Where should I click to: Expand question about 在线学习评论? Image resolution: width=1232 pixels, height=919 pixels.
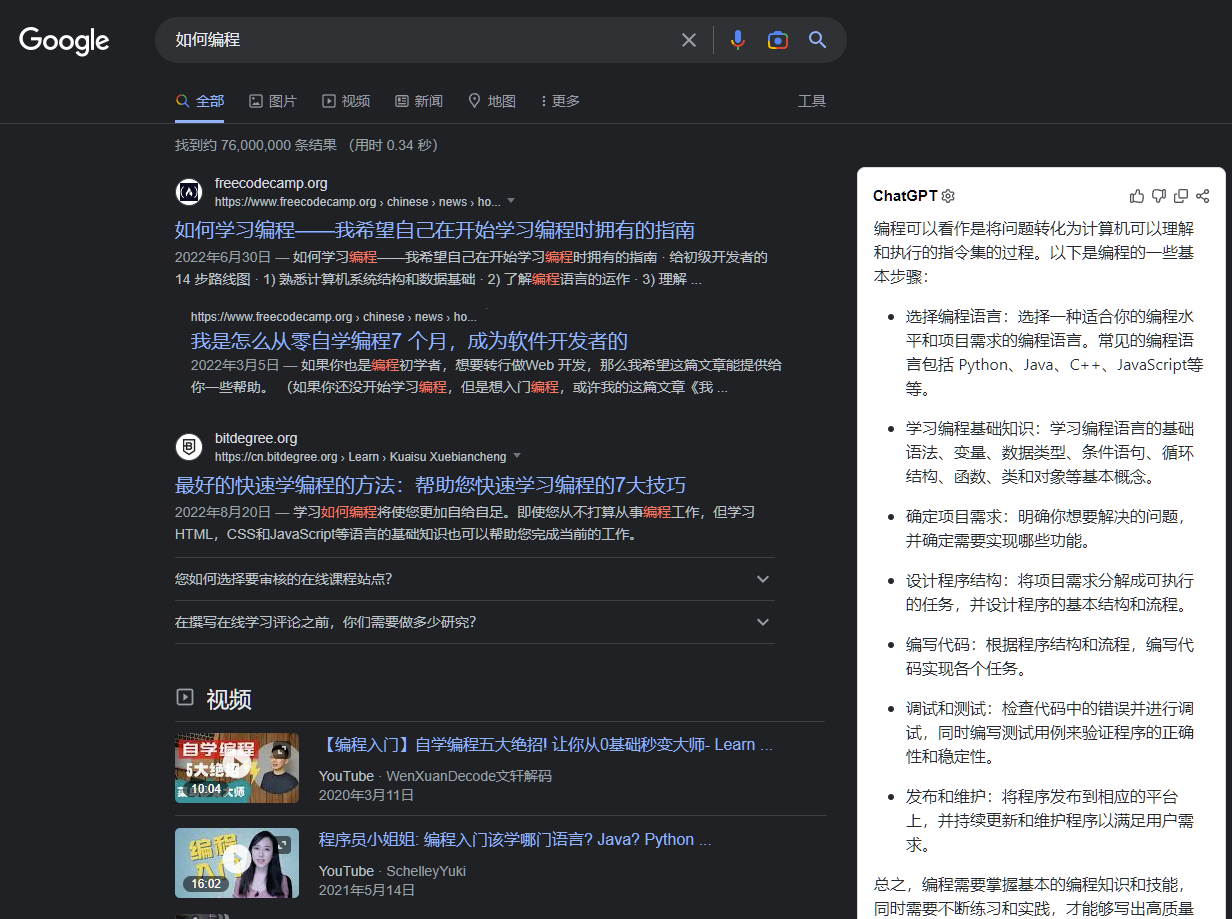pyautogui.click(x=763, y=622)
